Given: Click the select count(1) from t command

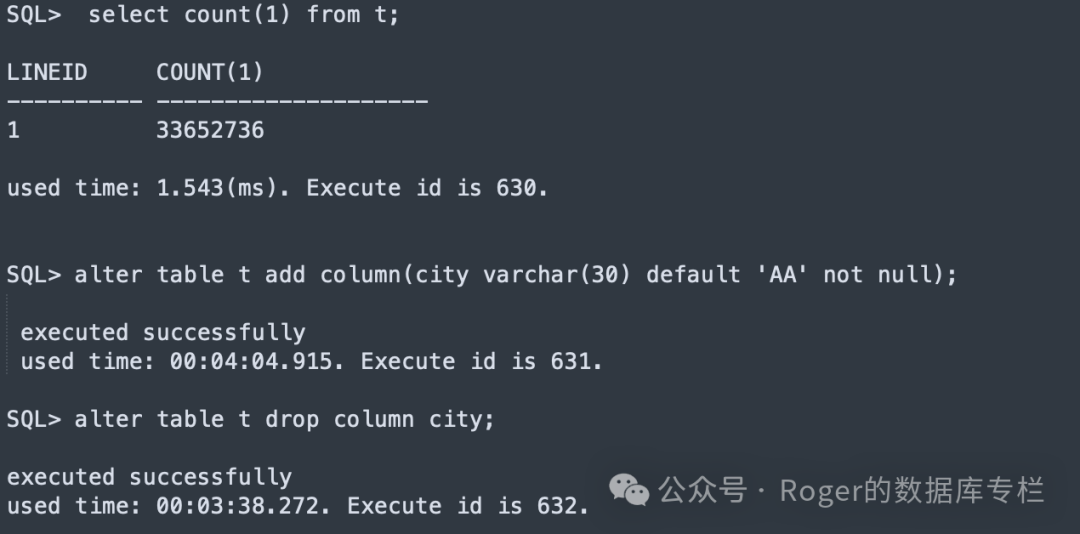Looking at the screenshot, I should click(x=244, y=14).
